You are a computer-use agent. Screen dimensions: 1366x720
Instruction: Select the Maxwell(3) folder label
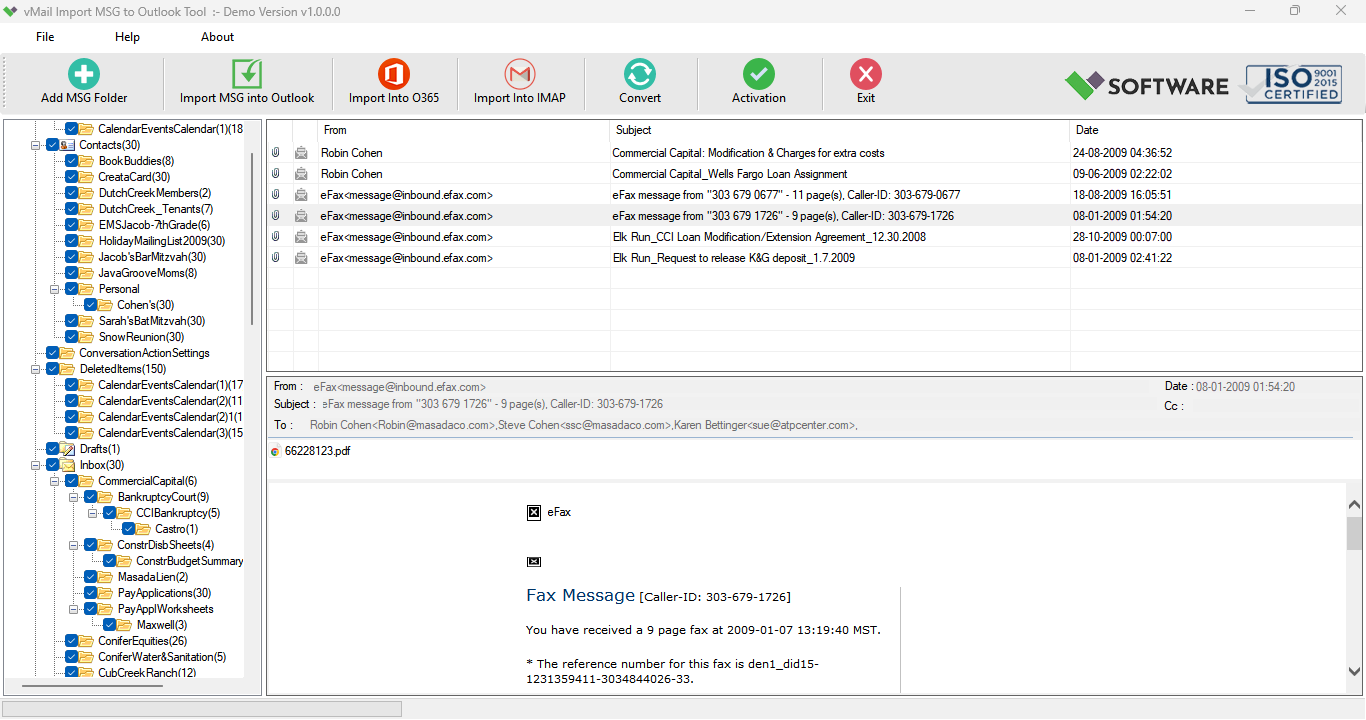[x=161, y=625]
